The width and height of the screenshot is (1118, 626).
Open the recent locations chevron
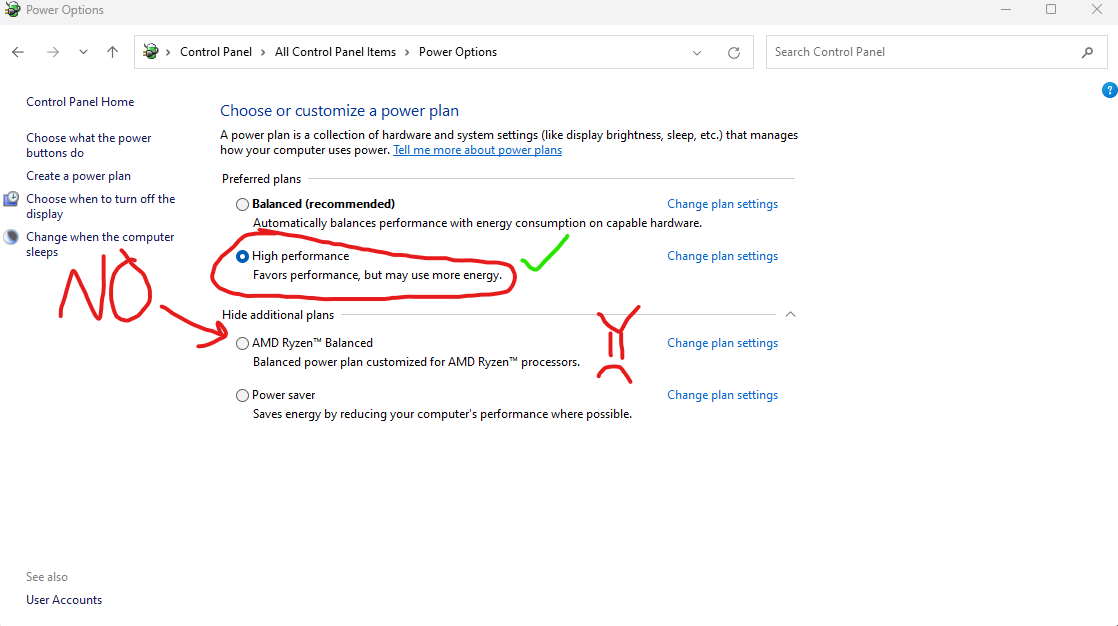(83, 52)
